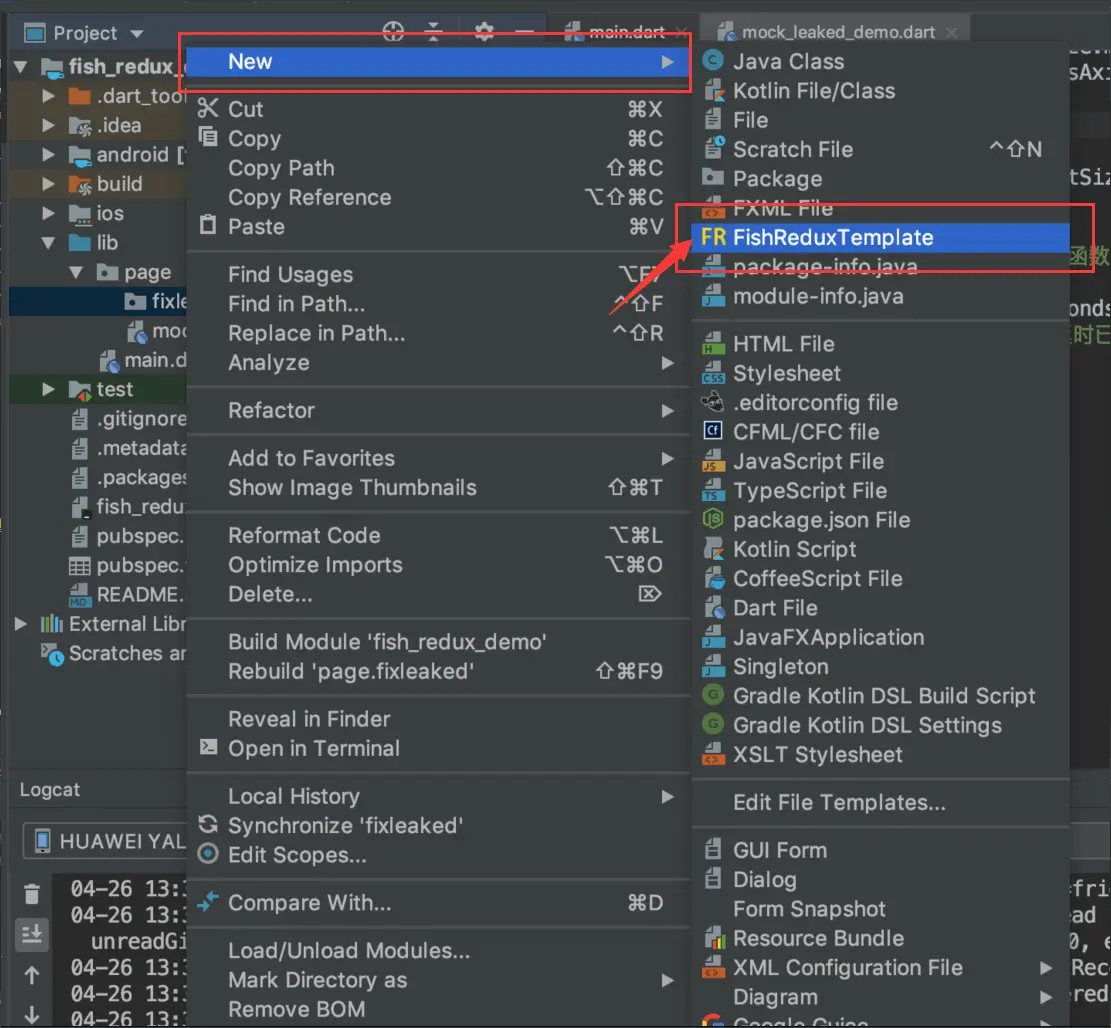Image resolution: width=1111 pixels, height=1028 pixels.
Task: Open Project panel settings gear
Action: point(484,31)
